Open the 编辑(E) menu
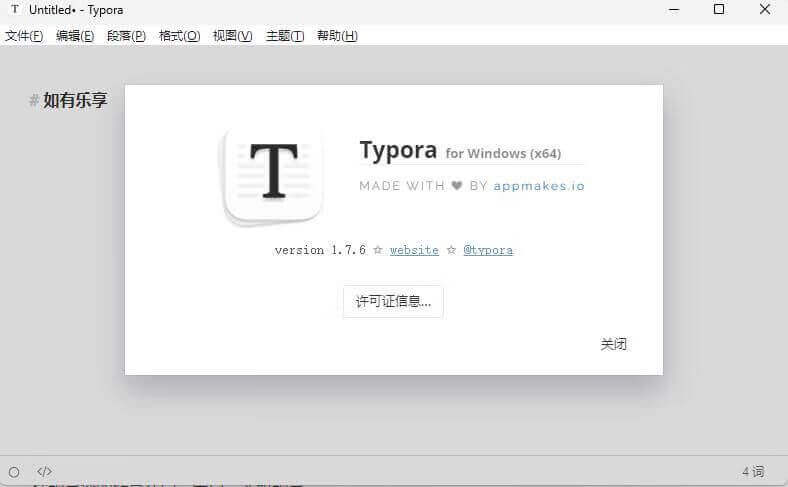 click(75, 36)
